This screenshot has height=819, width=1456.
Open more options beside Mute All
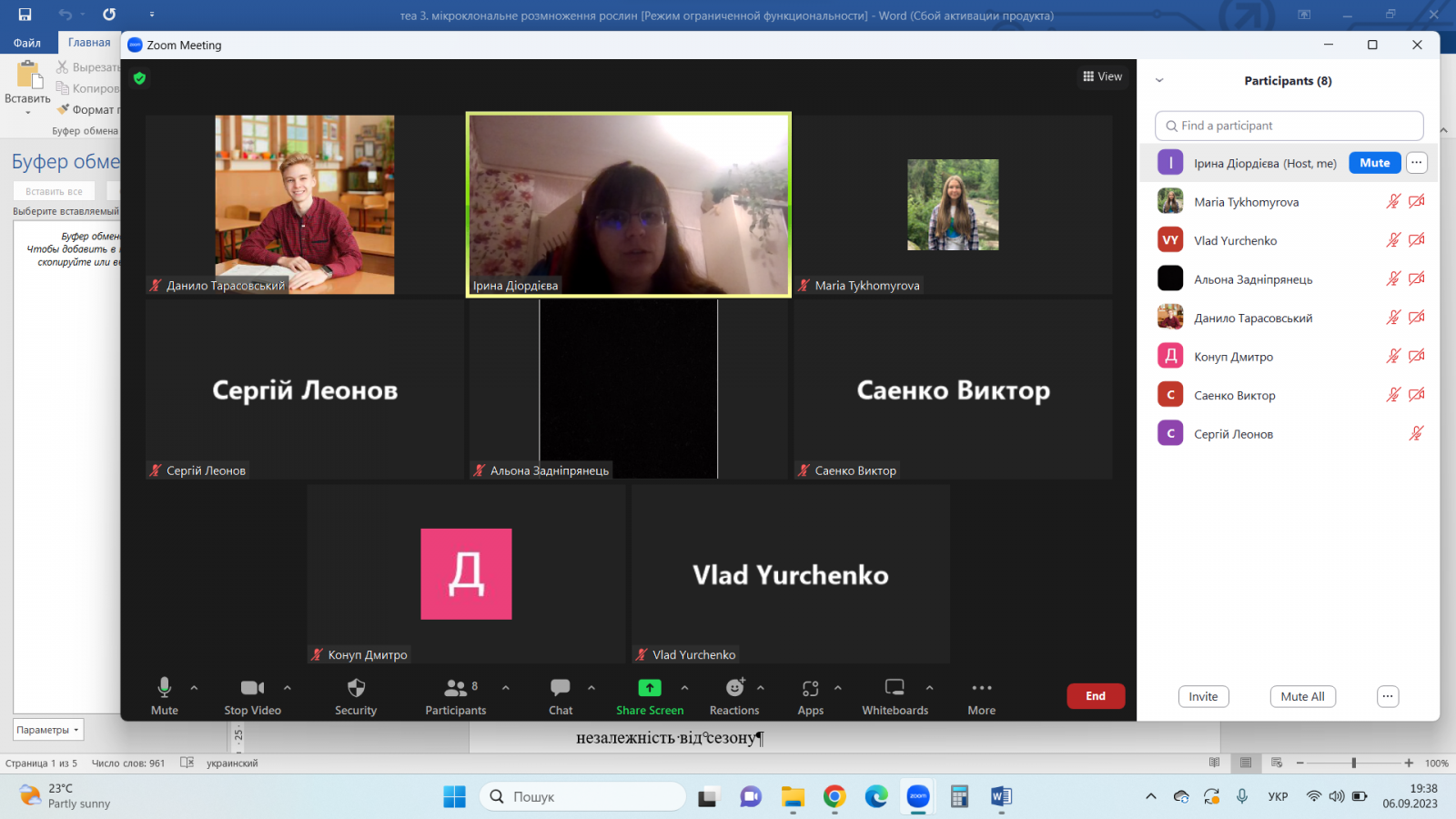1388,696
